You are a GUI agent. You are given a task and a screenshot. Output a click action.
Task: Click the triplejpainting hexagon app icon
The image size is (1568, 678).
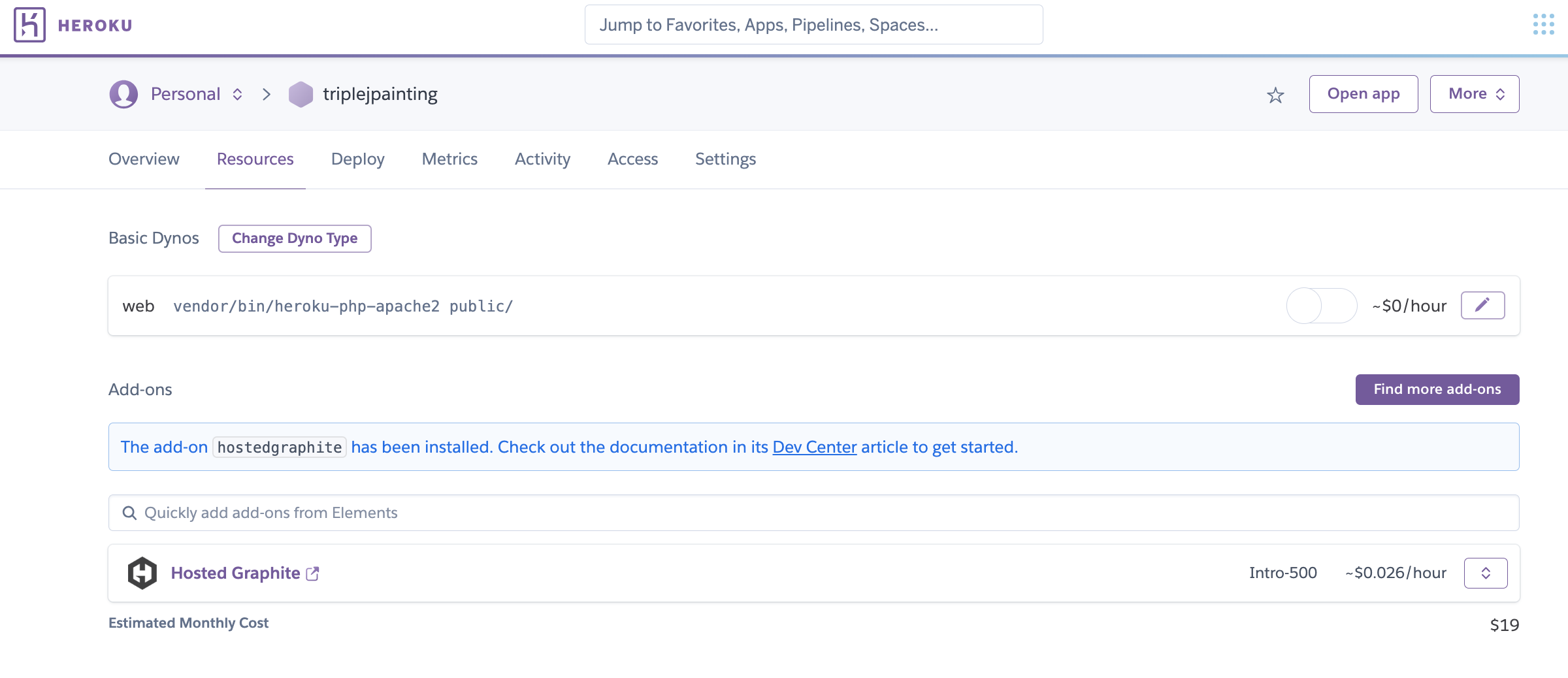(301, 94)
